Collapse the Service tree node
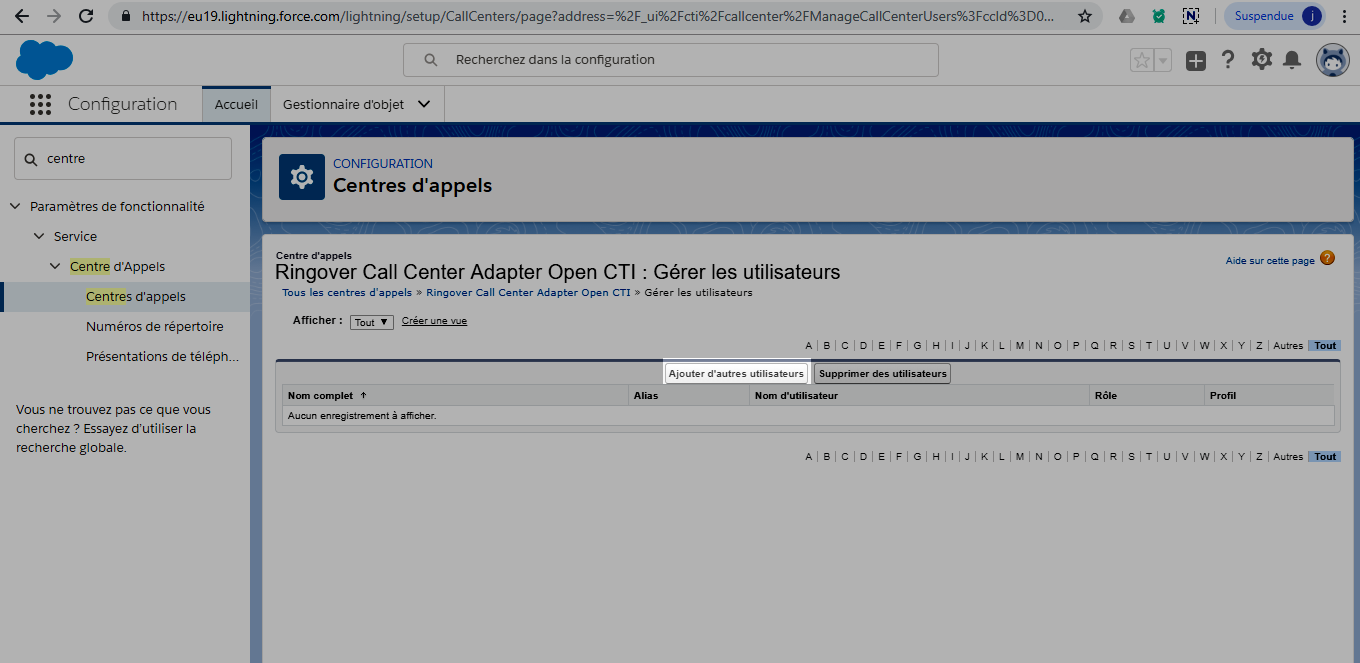Image resolution: width=1360 pixels, height=663 pixels. click(39, 236)
